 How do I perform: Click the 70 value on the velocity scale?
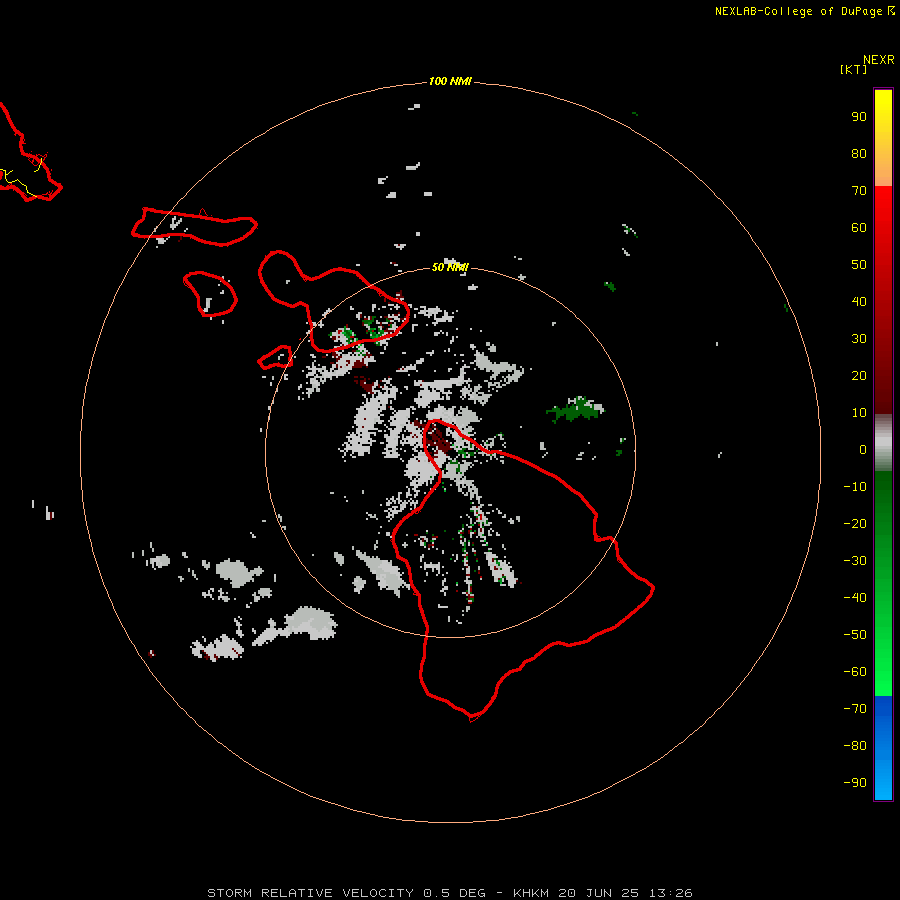tap(859, 191)
